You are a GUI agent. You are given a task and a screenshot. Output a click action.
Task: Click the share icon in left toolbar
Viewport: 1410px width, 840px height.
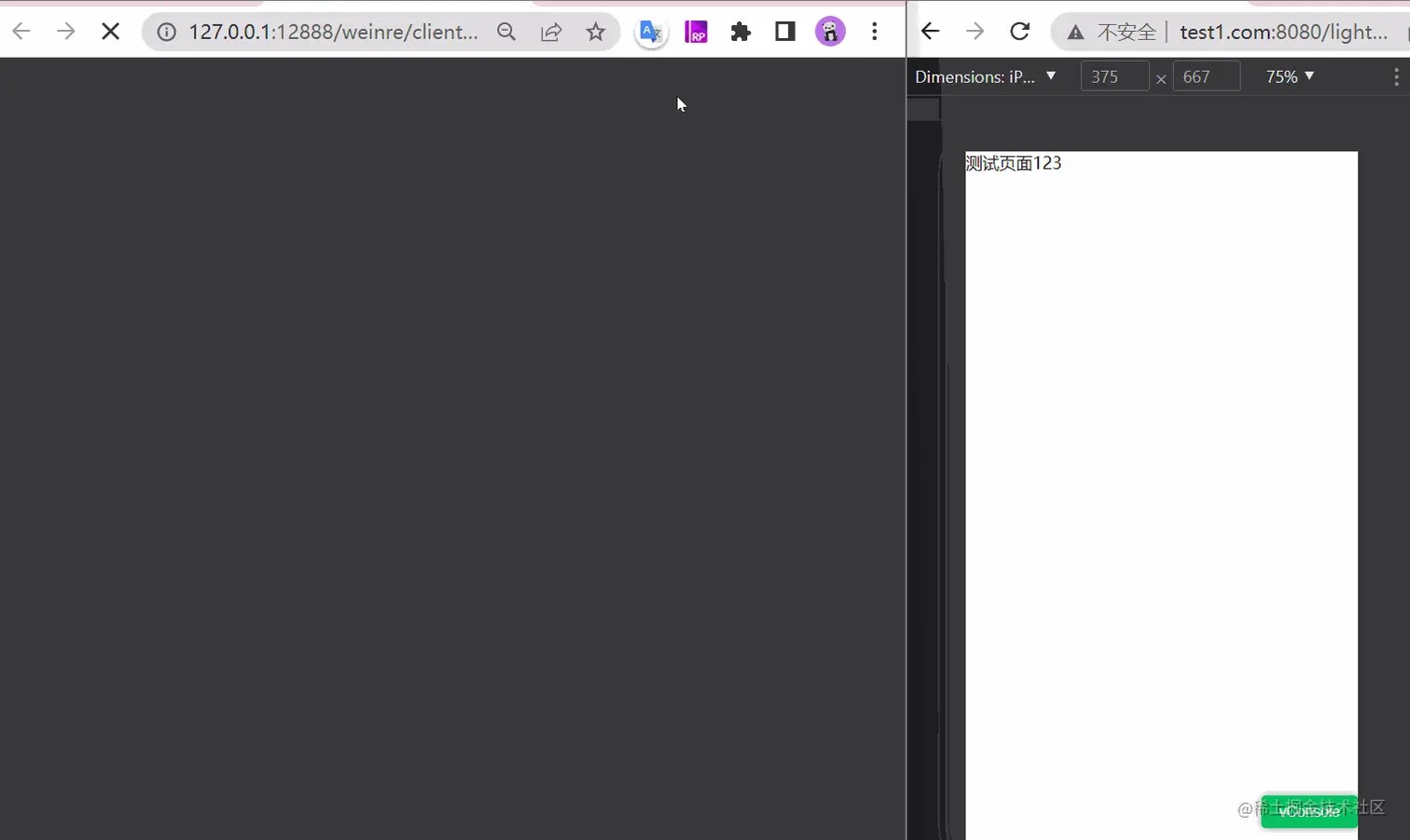pos(551,31)
